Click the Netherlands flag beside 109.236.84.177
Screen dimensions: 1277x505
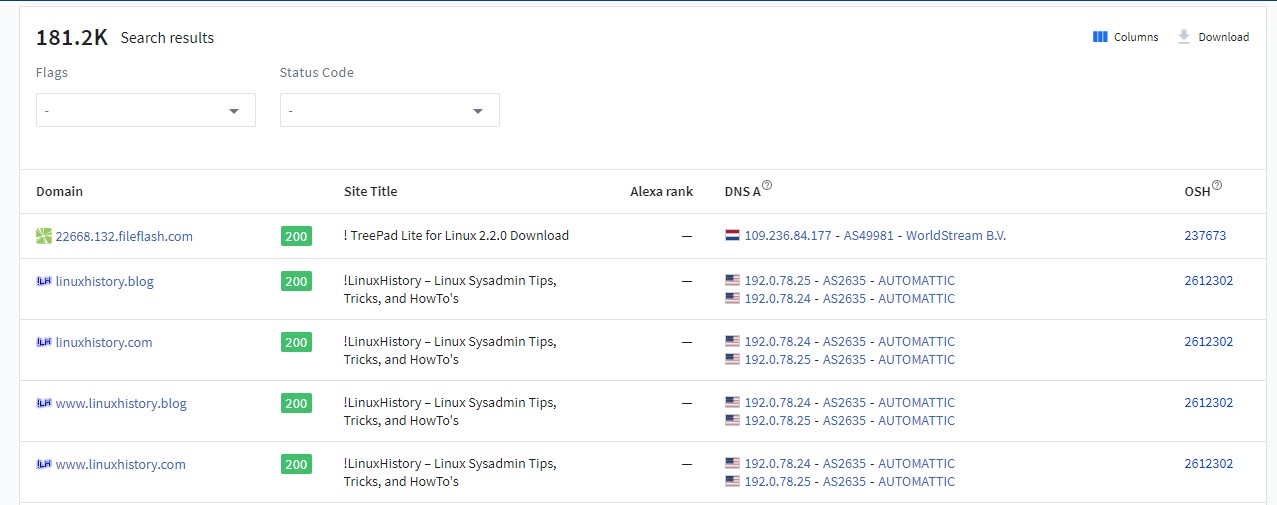732,236
